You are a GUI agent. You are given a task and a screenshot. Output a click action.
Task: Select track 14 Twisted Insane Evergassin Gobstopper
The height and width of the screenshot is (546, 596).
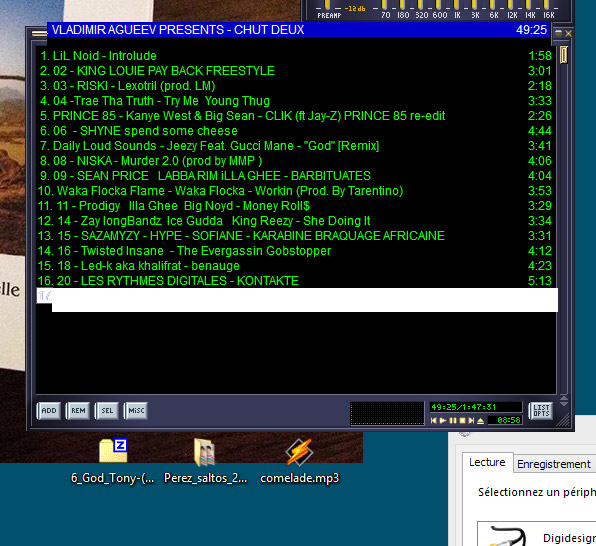click(296, 251)
